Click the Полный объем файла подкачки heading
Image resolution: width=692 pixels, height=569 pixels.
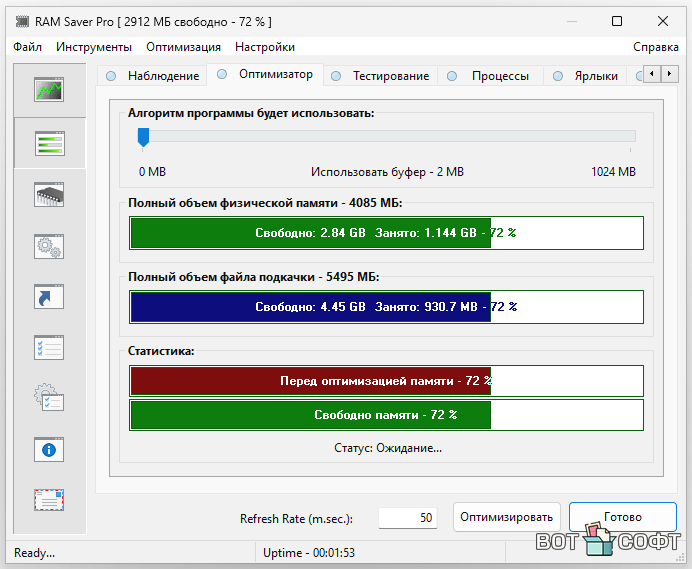(254, 277)
